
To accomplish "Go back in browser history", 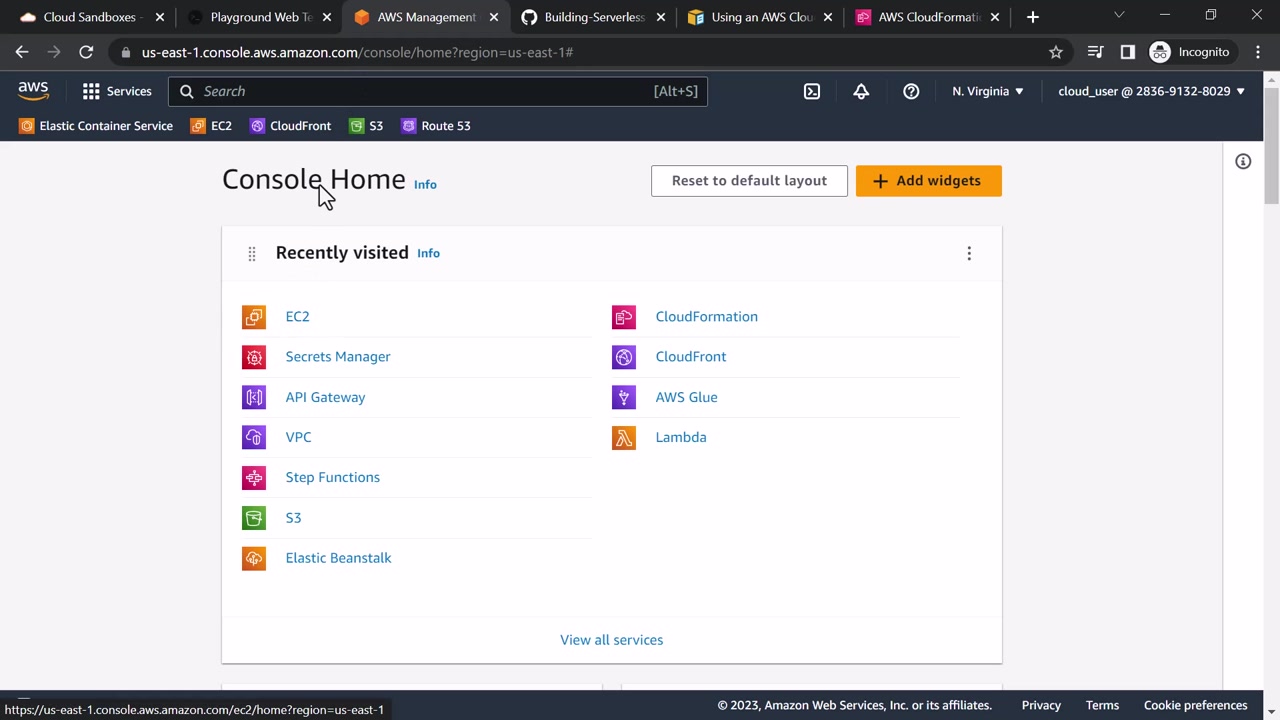I will (x=22, y=52).
